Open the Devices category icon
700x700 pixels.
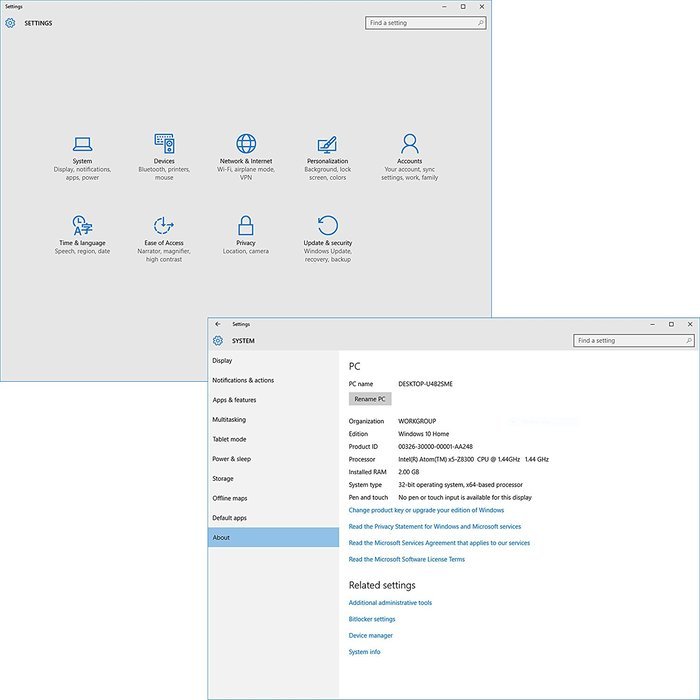[x=164, y=143]
